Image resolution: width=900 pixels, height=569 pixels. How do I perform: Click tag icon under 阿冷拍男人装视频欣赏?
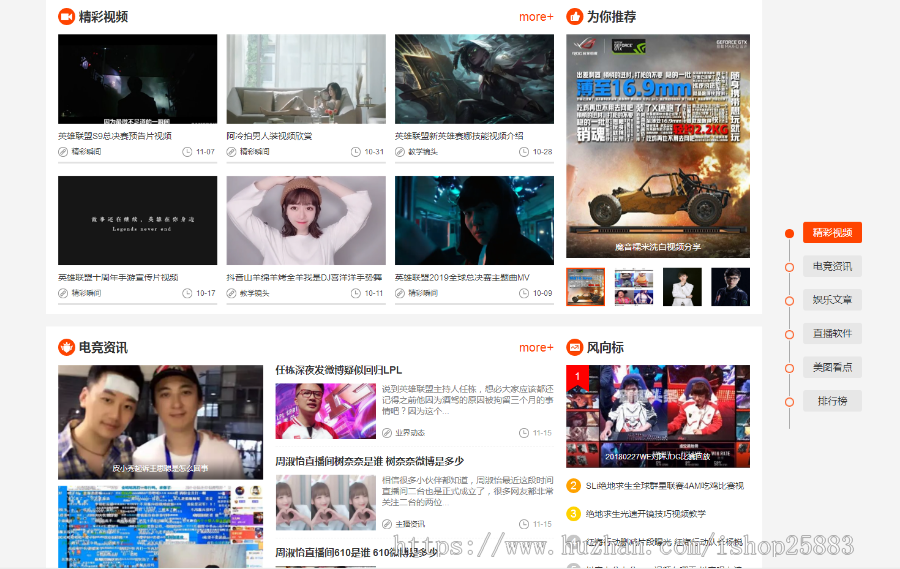click(231, 152)
